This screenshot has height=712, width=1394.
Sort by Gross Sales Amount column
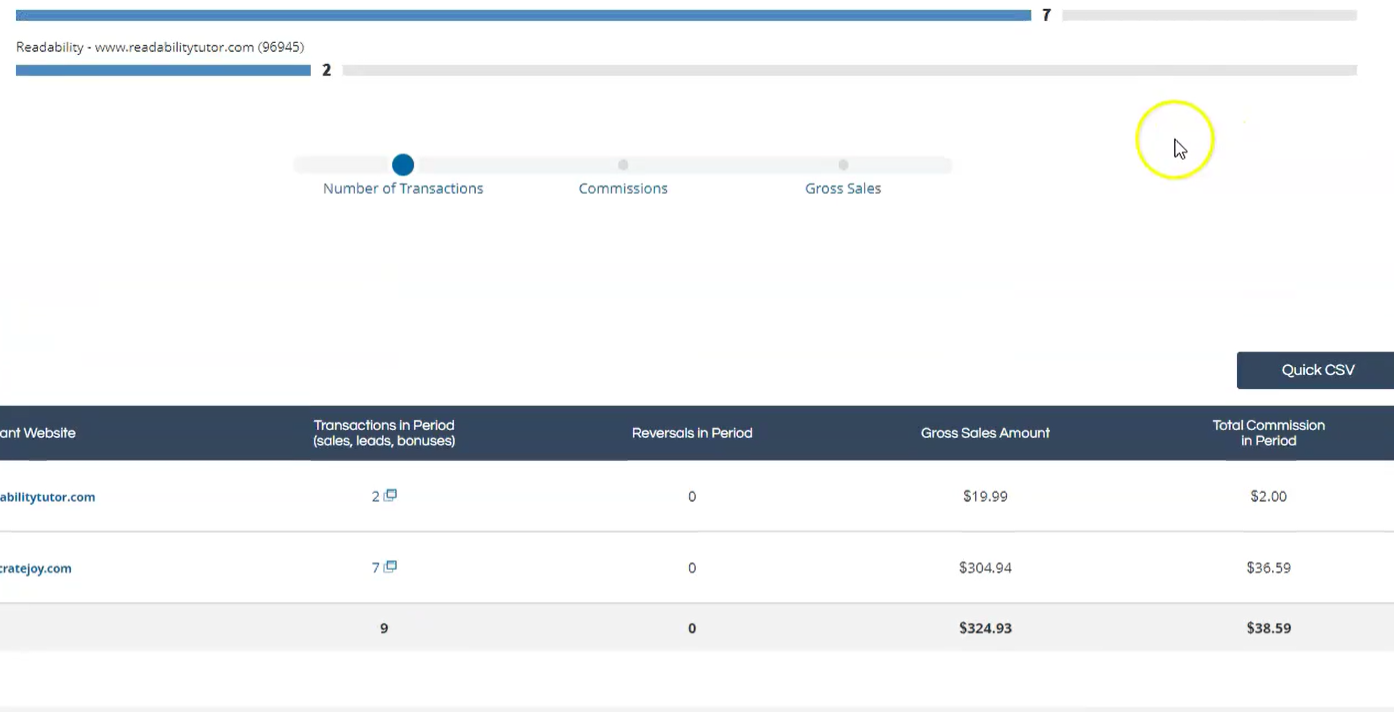point(985,433)
